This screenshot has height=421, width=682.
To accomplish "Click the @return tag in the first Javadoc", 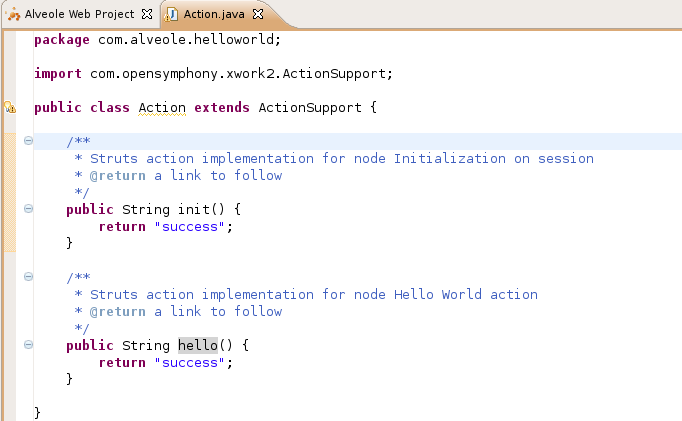I will [x=118, y=175].
